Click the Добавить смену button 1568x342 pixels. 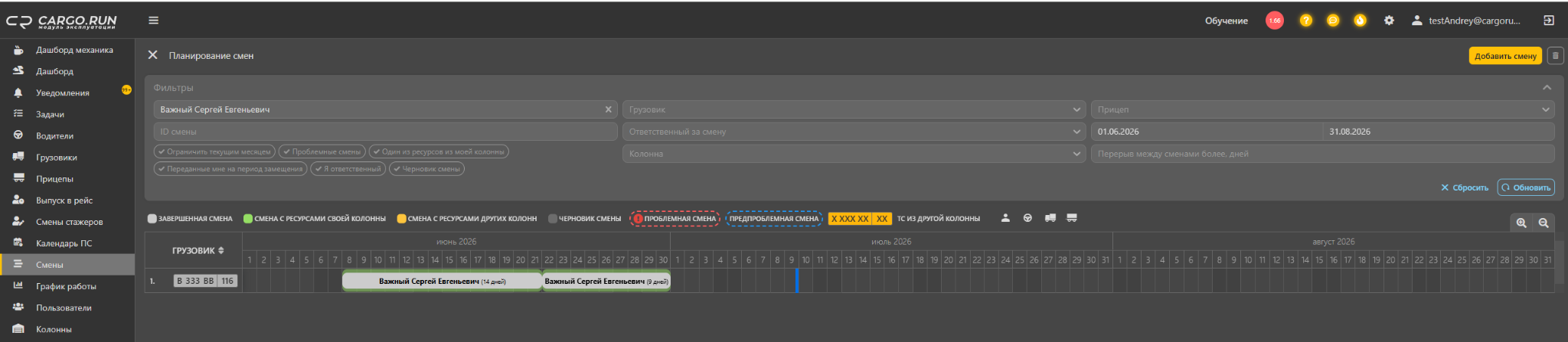pos(1505,56)
